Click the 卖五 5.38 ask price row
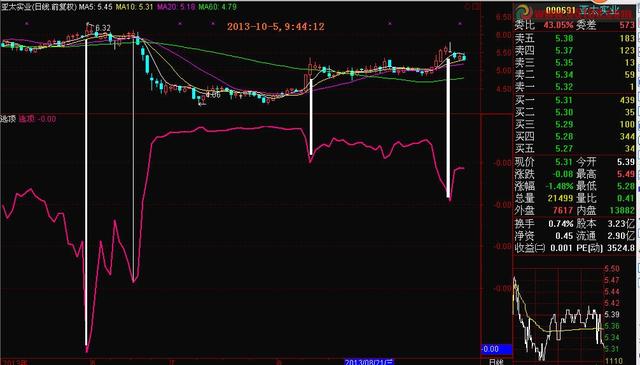640x365 pixels. [x=575, y=38]
